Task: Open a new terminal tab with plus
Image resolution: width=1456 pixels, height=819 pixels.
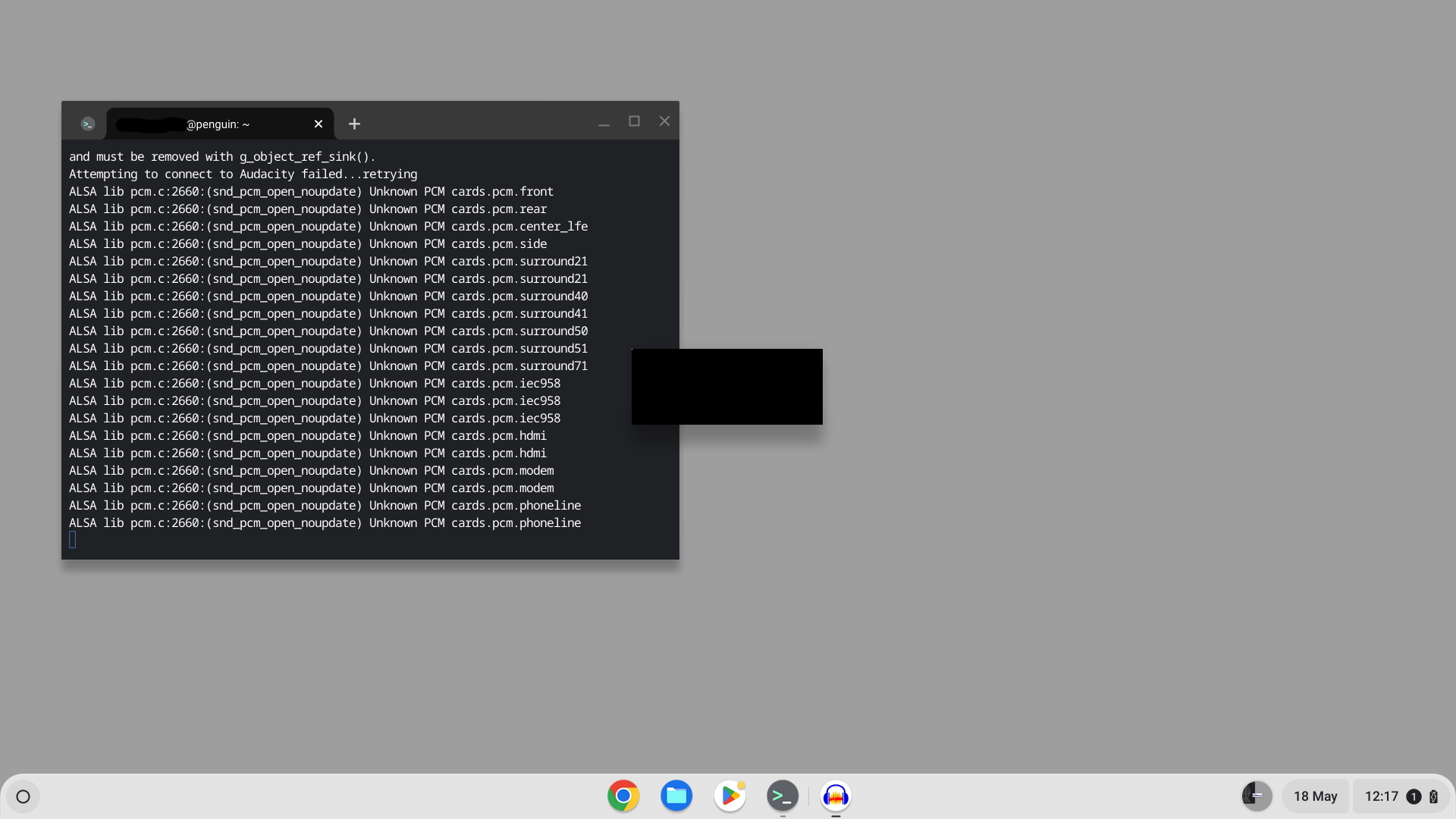Action: click(353, 124)
